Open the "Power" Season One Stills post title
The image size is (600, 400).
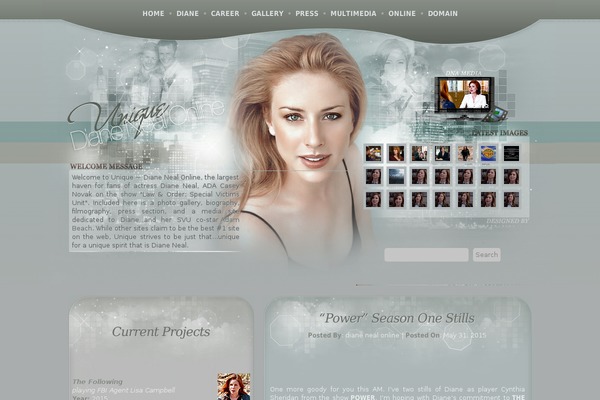click(x=397, y=318)
